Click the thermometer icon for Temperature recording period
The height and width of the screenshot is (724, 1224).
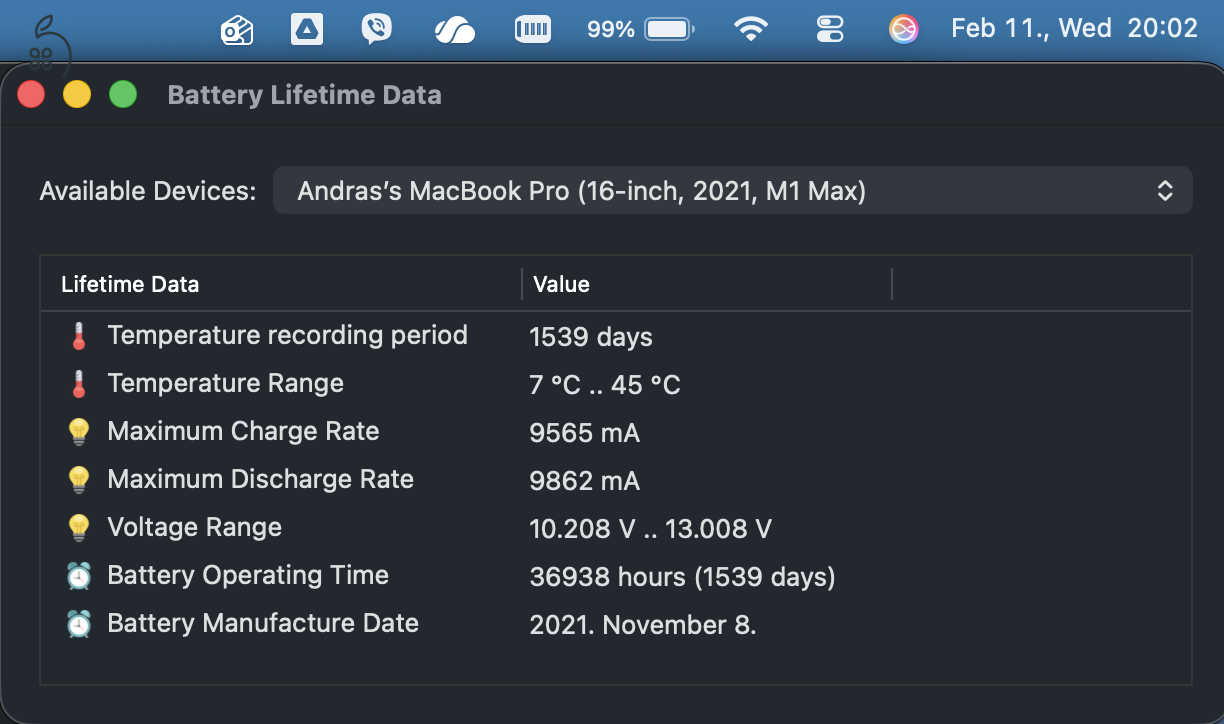tap(79, 335)
